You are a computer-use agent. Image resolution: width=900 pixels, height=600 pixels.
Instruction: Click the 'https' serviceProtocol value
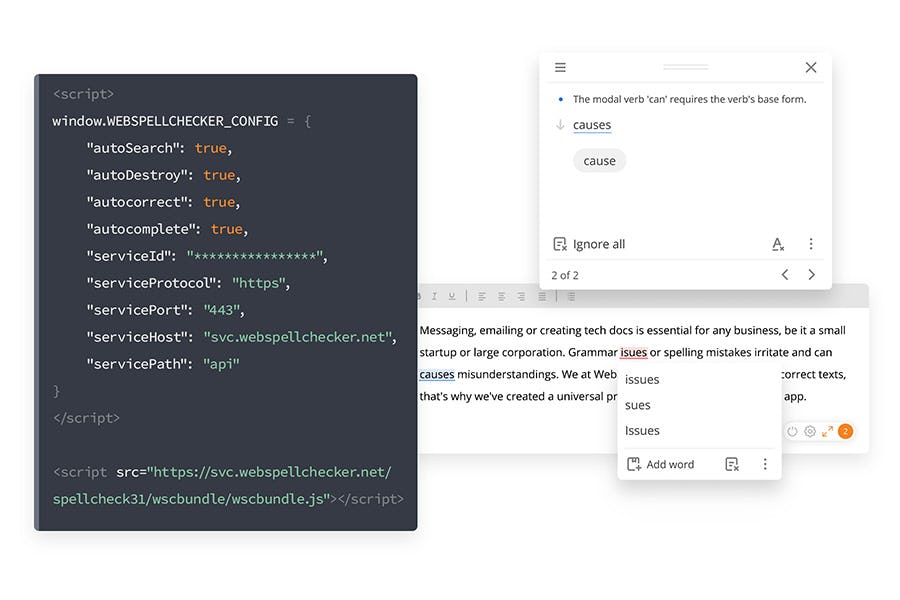pos(259,283)
